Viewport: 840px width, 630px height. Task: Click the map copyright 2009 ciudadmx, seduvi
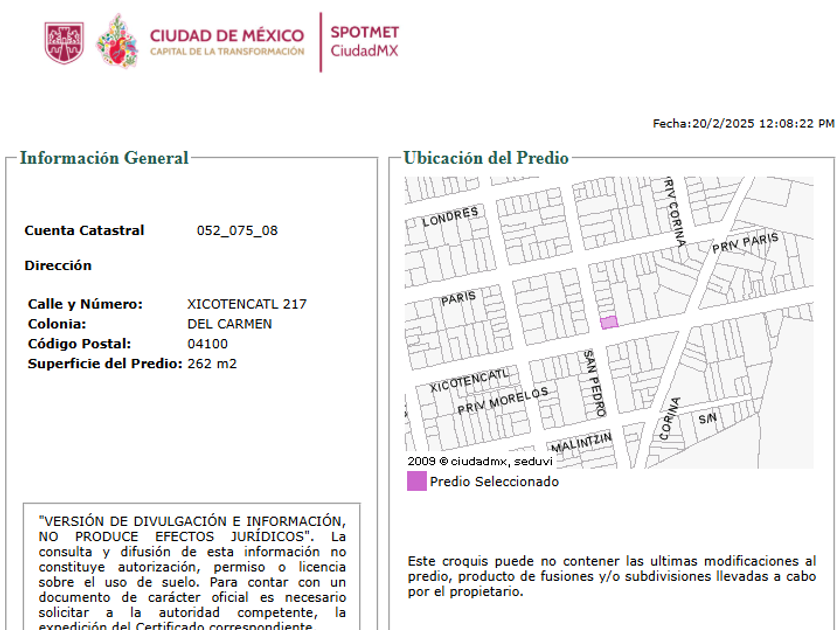coord(479,461)
